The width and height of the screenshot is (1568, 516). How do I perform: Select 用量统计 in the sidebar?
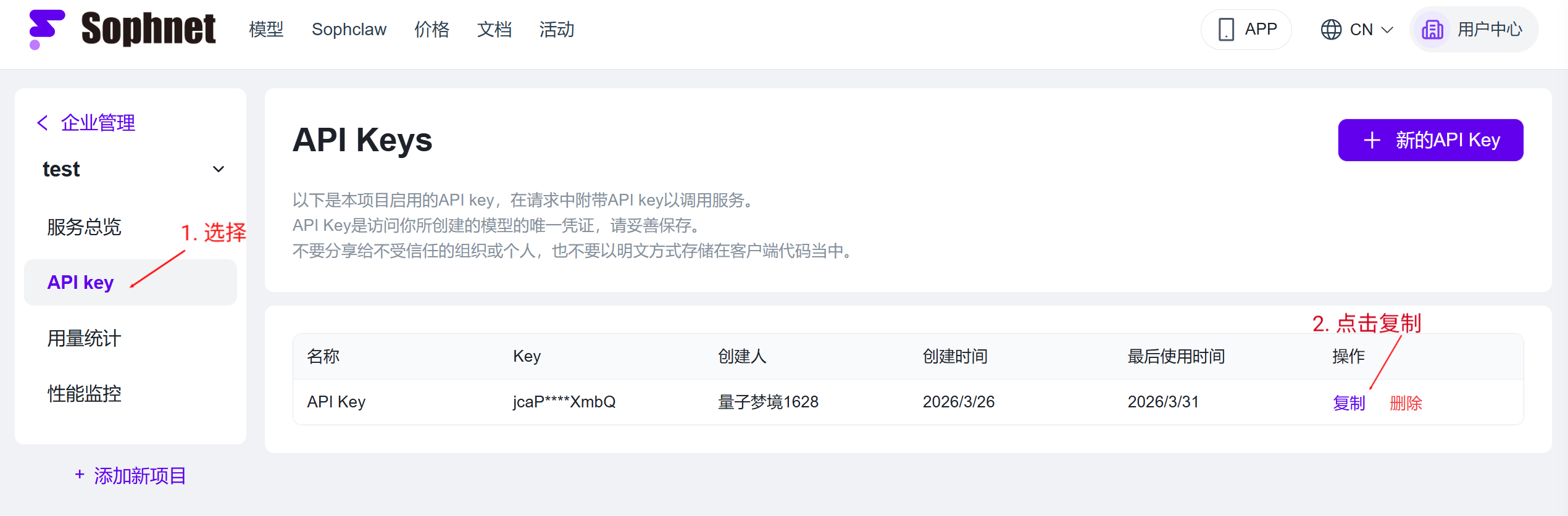tap(84, 338)
